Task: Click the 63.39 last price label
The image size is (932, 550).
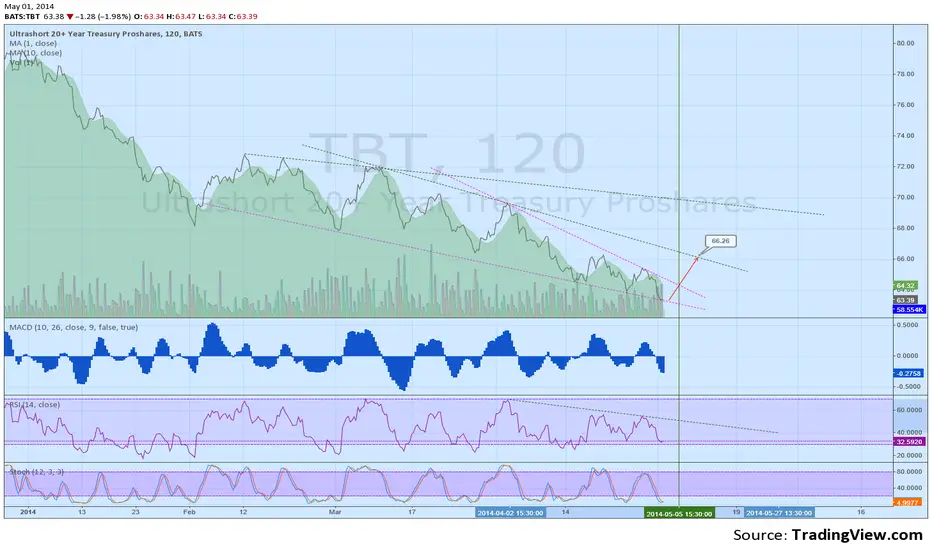Action: (x=905, y=300)
